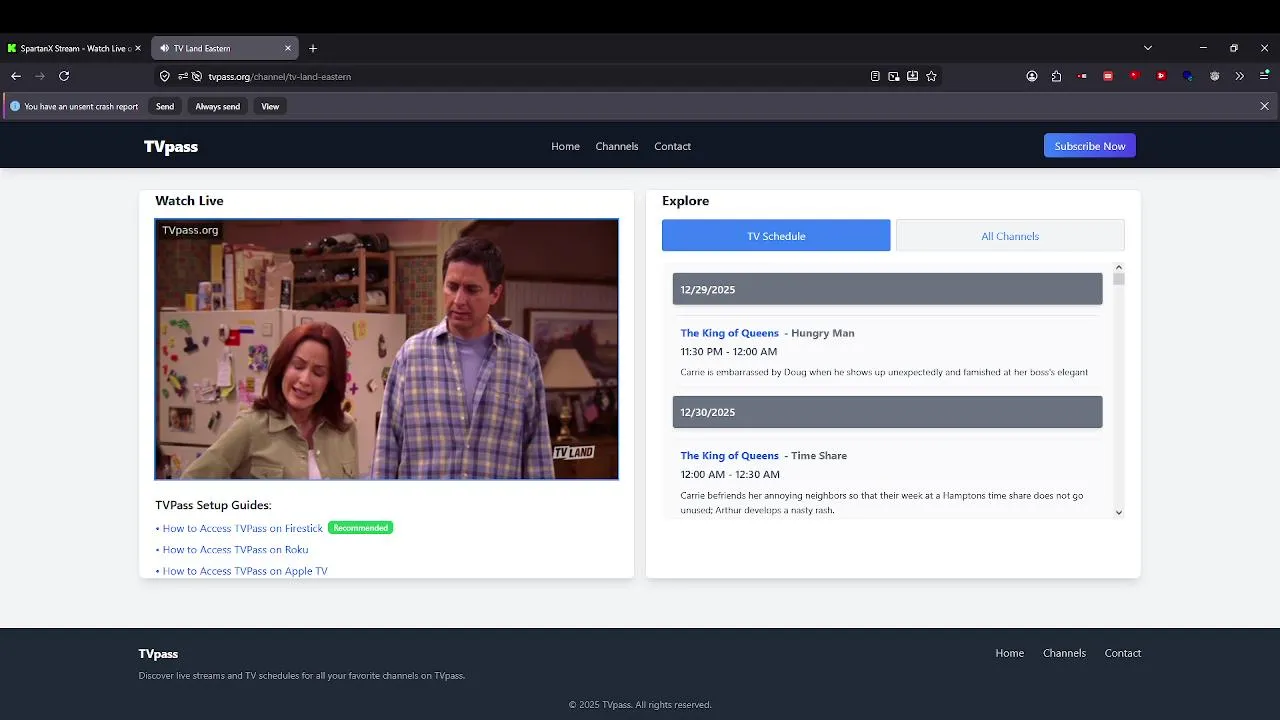The width and height of the screenshot is (1280, 720).
Task: Open How to Access TVPass on Apple TV
Action: (x=245, y=571)
